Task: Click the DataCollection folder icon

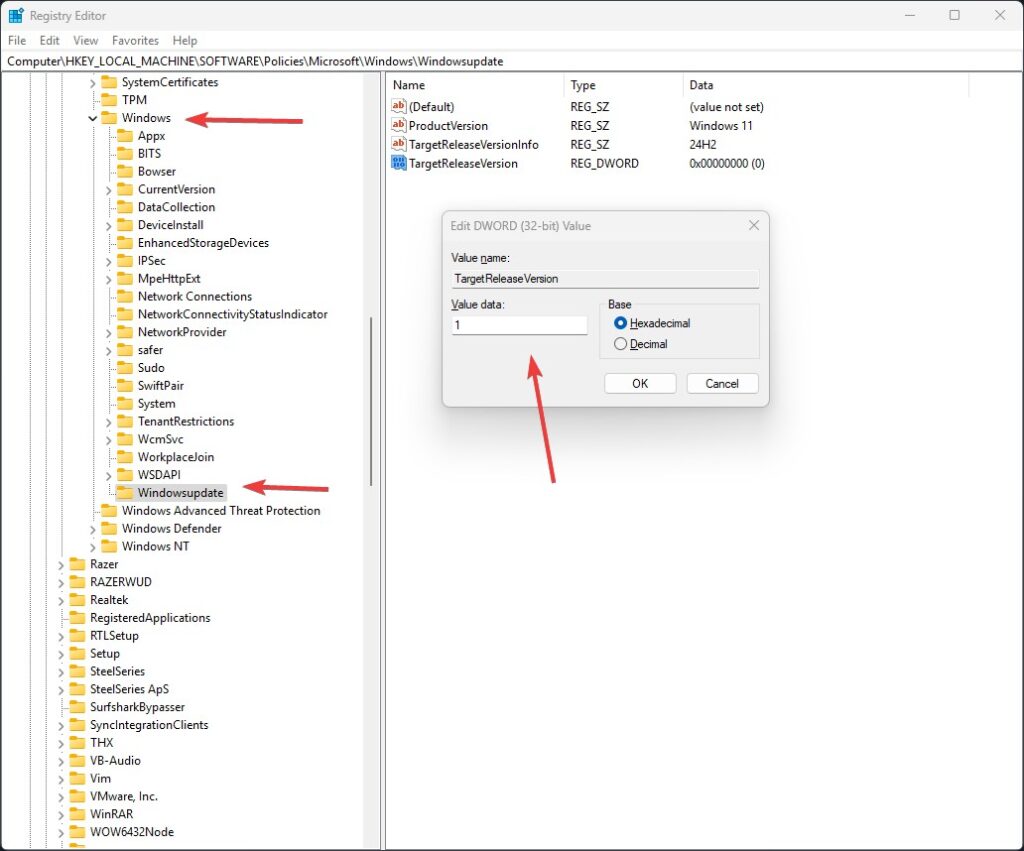Action: tap(125, 206)
